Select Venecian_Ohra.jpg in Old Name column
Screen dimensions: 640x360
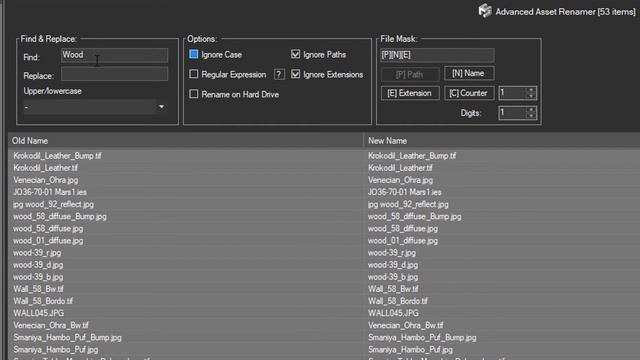(x=46, y=180)
